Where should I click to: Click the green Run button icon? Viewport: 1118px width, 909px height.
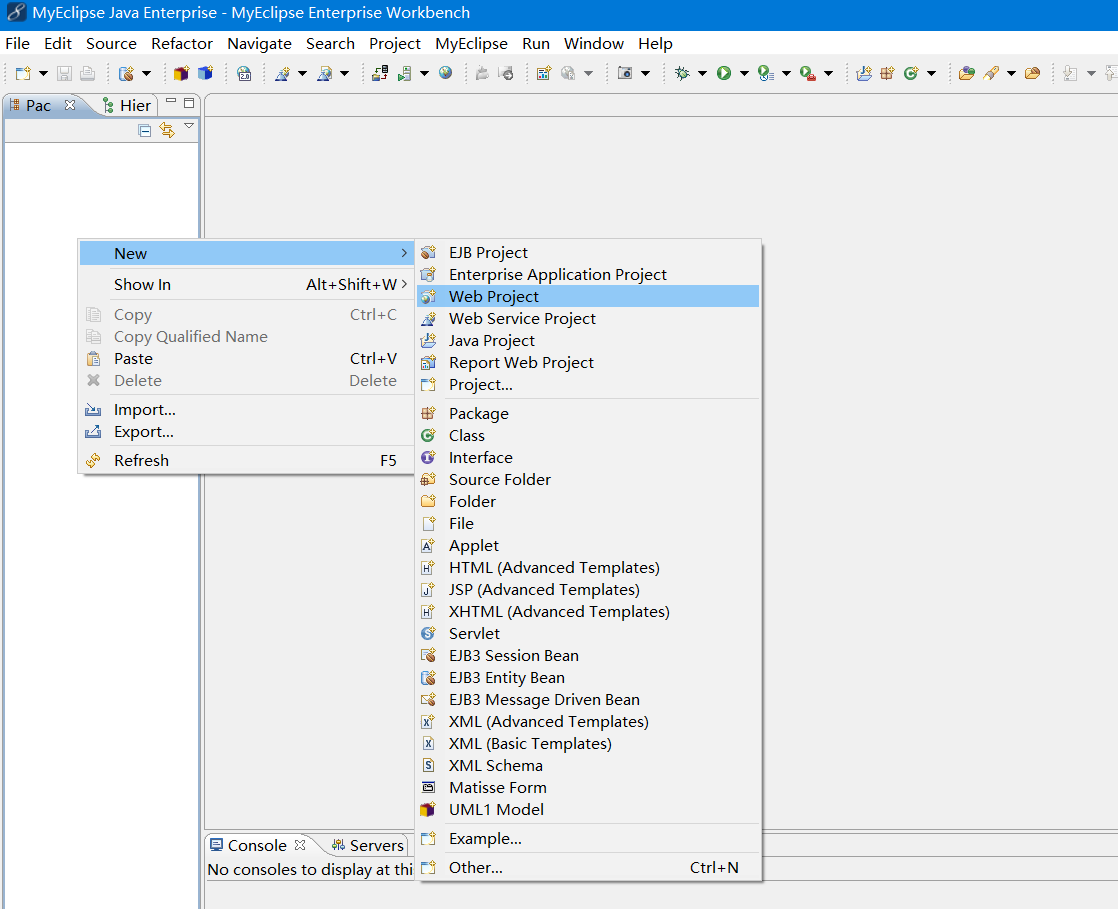(x=724, y=73)
